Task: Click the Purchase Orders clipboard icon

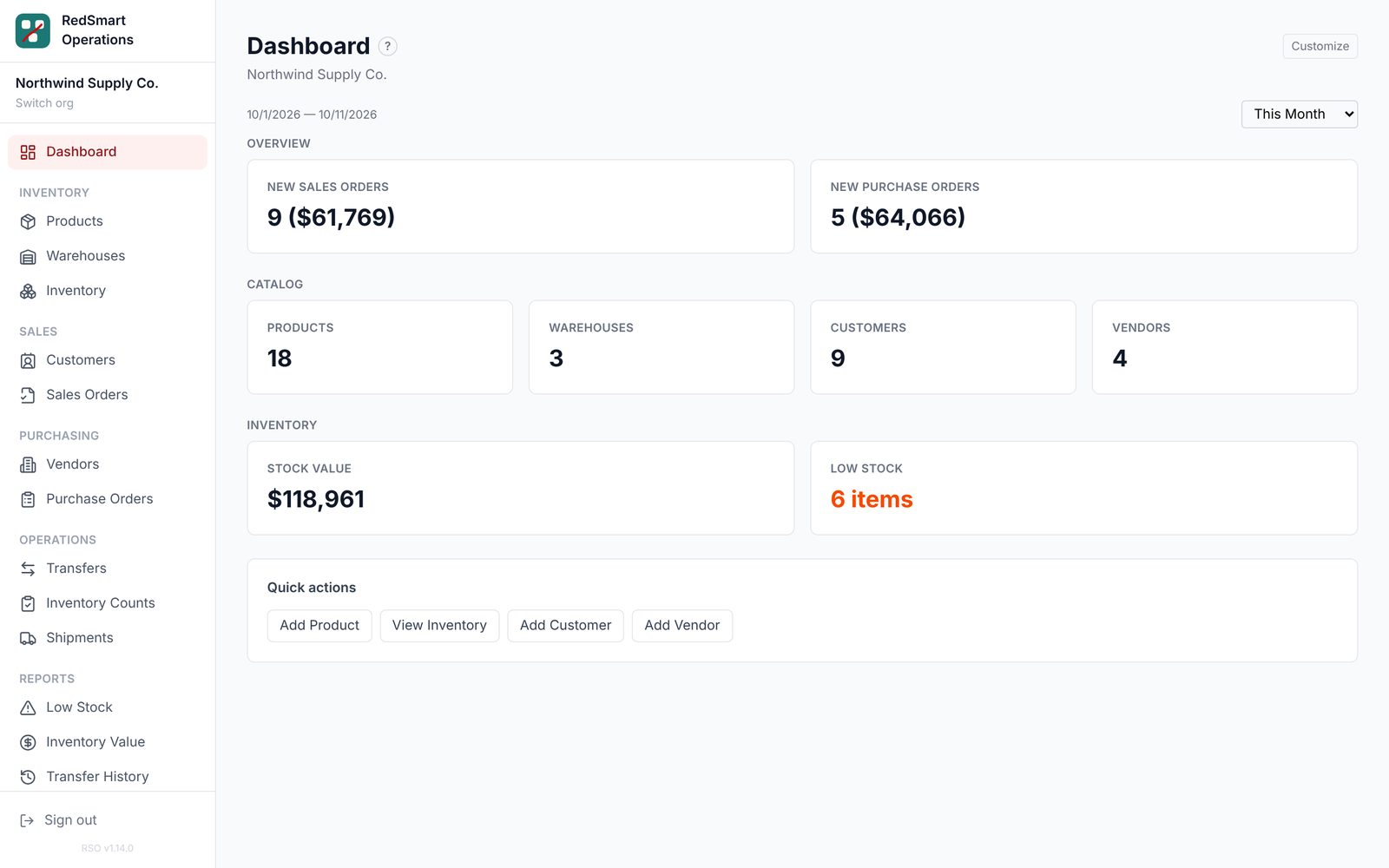Action: pos(28,499)
